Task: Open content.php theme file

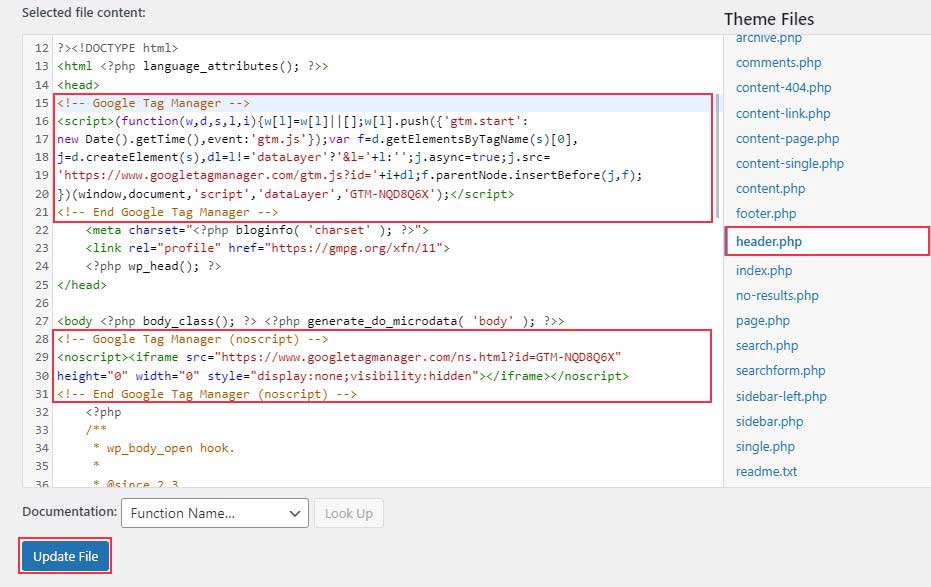Action: [770, 189]
